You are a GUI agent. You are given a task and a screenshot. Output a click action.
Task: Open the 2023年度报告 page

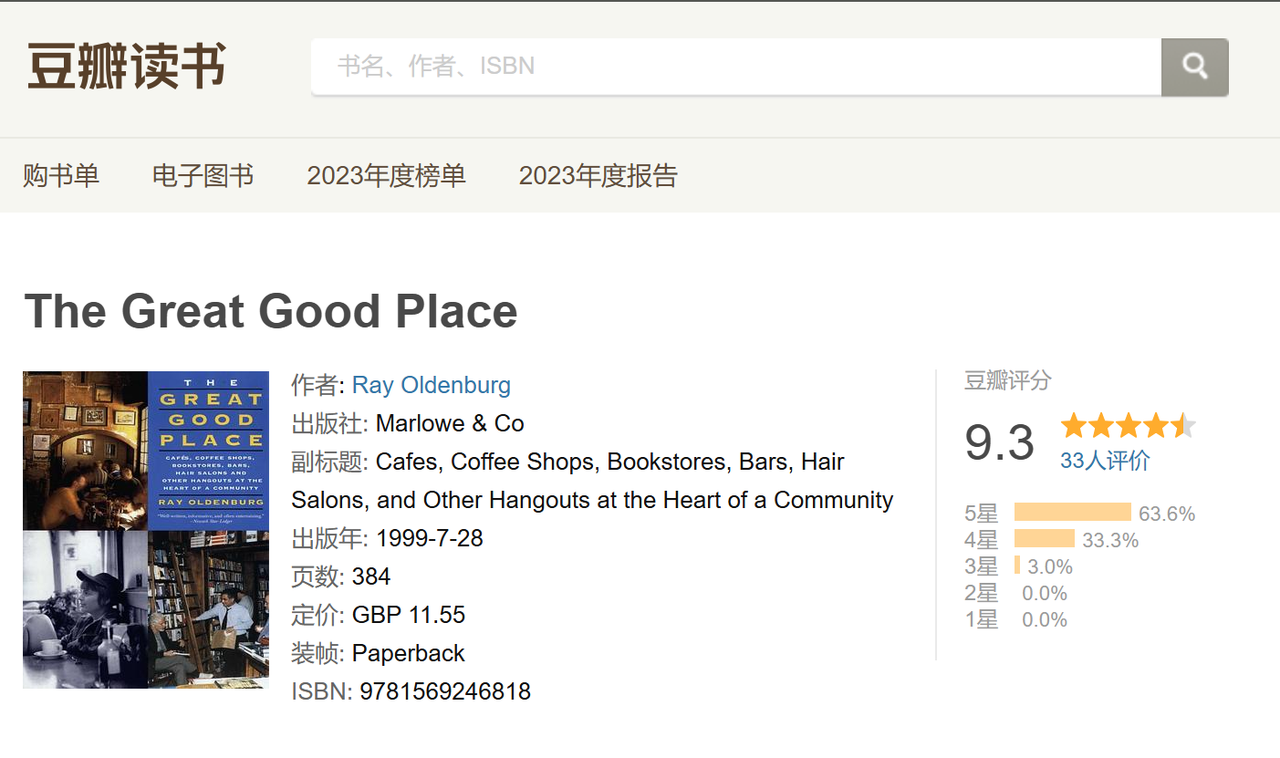point(598,176)
